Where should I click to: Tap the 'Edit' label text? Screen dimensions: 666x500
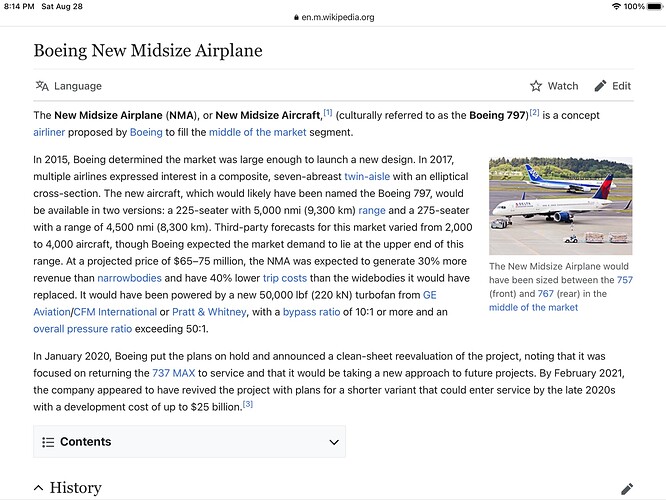tap(621, 86)
